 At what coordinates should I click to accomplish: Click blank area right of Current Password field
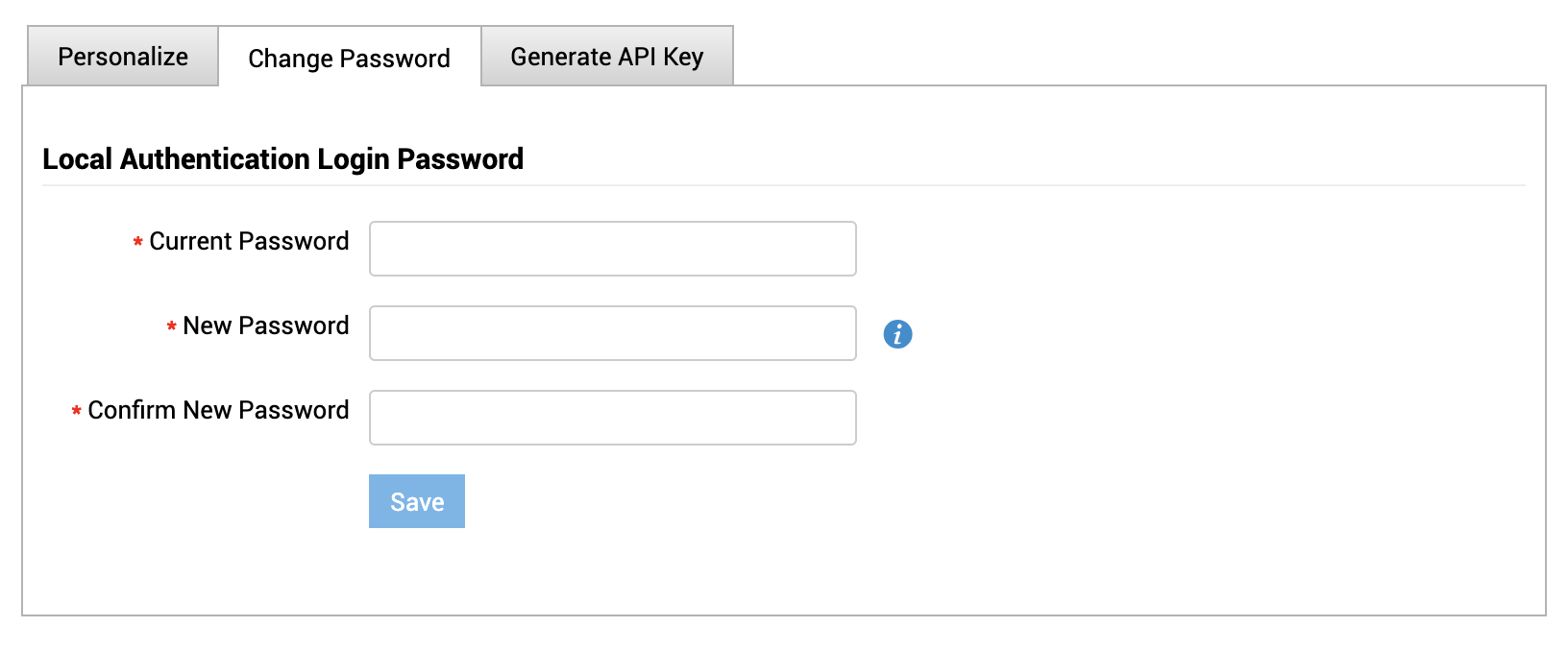tap(1153, 249)
